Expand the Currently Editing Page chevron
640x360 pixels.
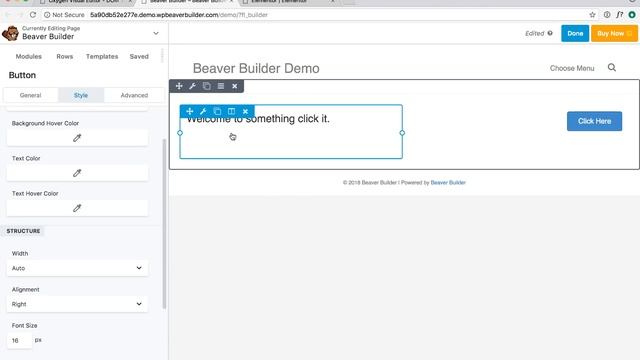pyautogui.click(x=156, y=33)
